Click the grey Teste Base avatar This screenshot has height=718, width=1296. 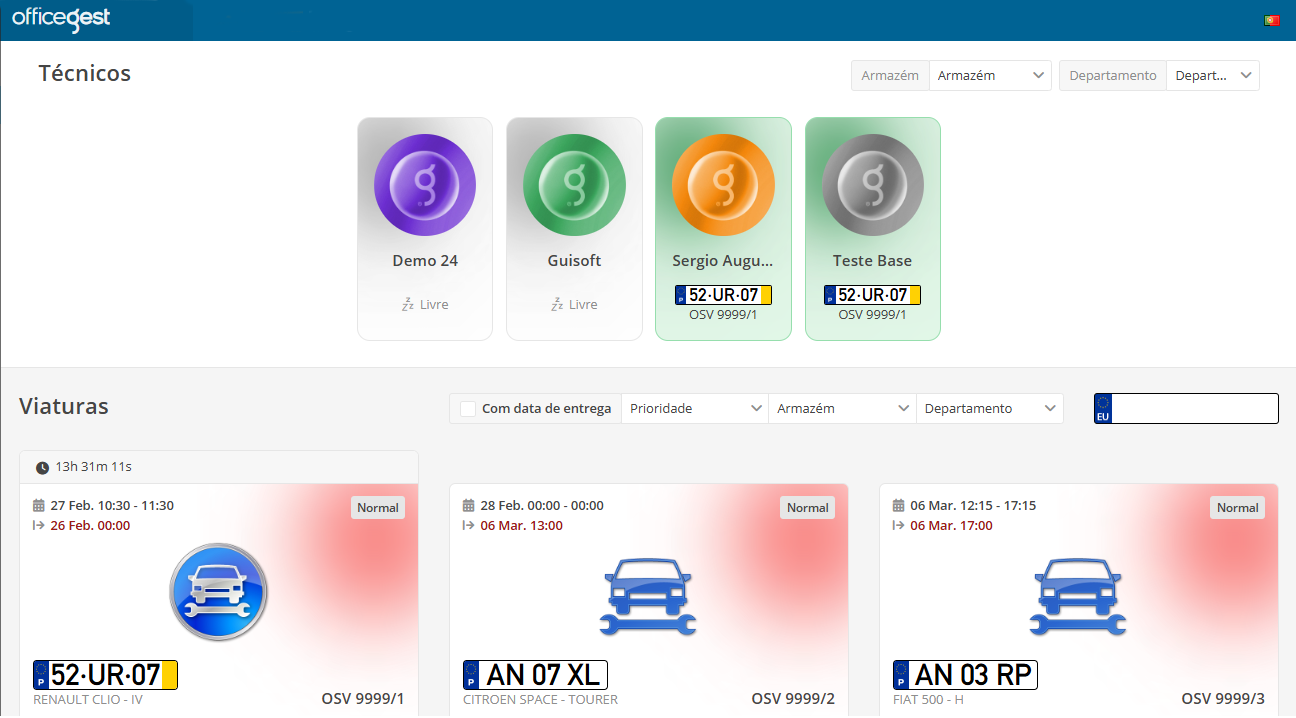[872, 185]
